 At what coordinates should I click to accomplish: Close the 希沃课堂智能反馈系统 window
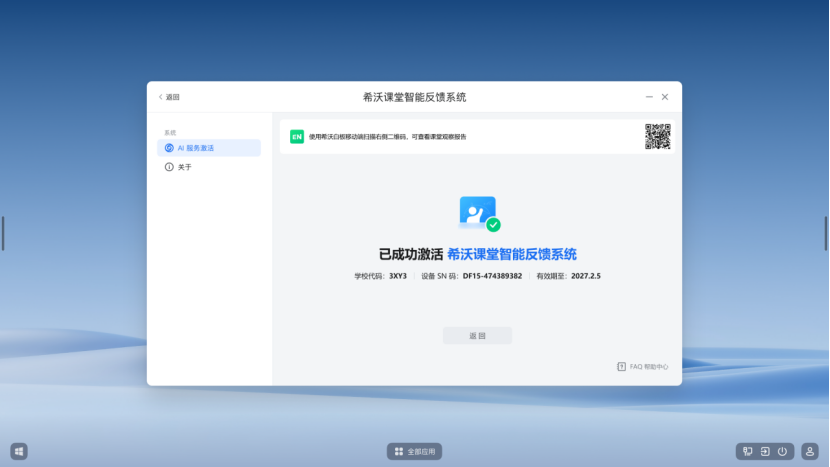[665, 97]
